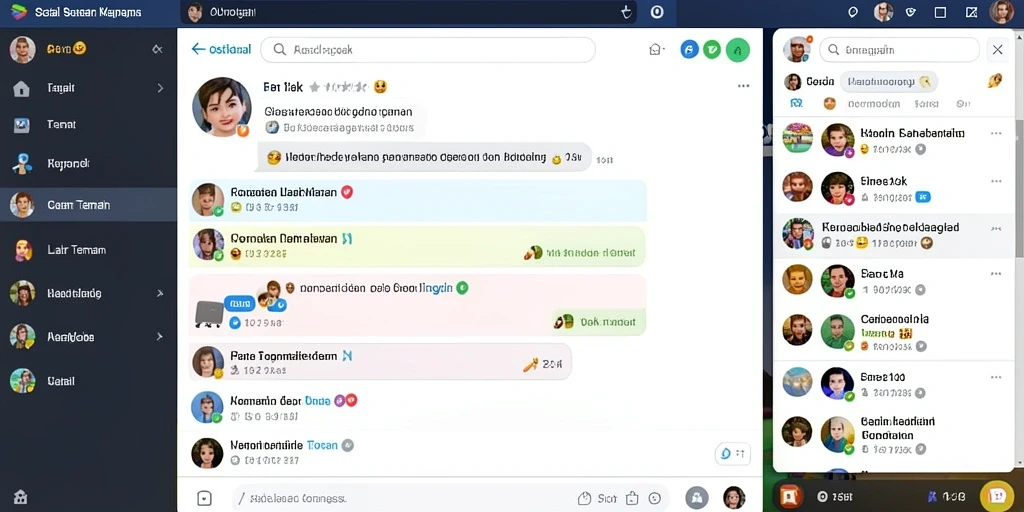Viewport: 1024px width, 512px height.
Task: Click the right contacts panel scrollbar
Action: tap(1019, 189)
